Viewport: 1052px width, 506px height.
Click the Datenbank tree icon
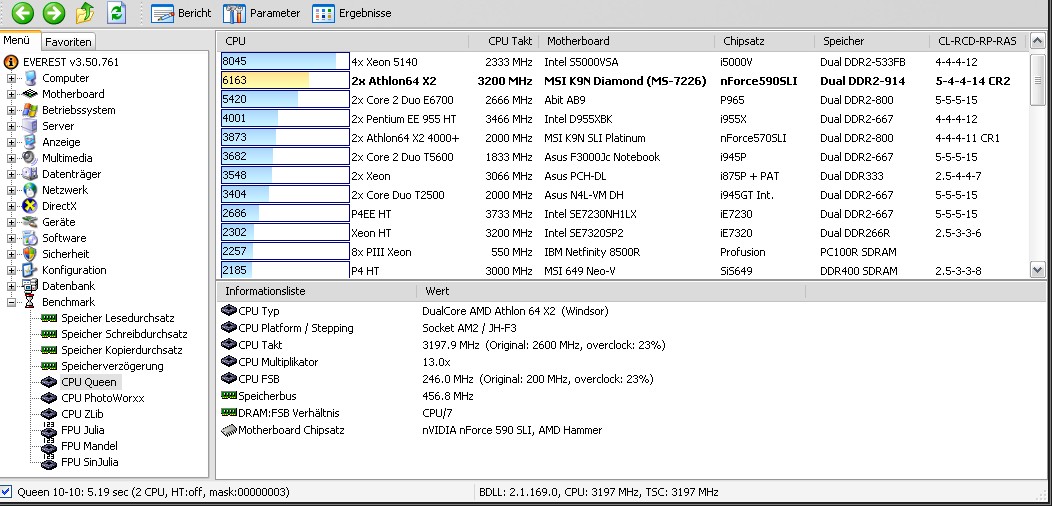(30, 286)
